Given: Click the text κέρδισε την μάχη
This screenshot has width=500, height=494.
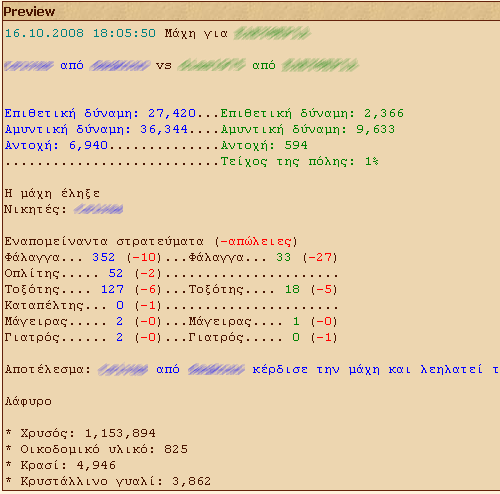Looking at the screenshot, I should pos(316,369).
